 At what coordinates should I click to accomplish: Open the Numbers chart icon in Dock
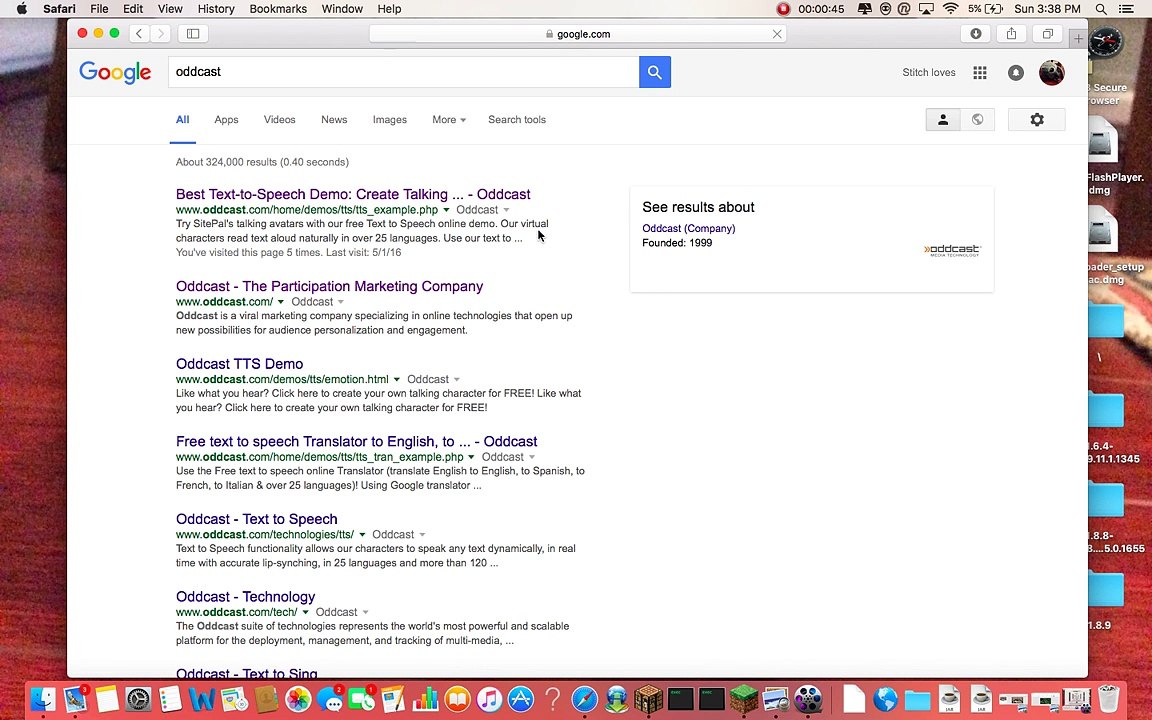425,699
